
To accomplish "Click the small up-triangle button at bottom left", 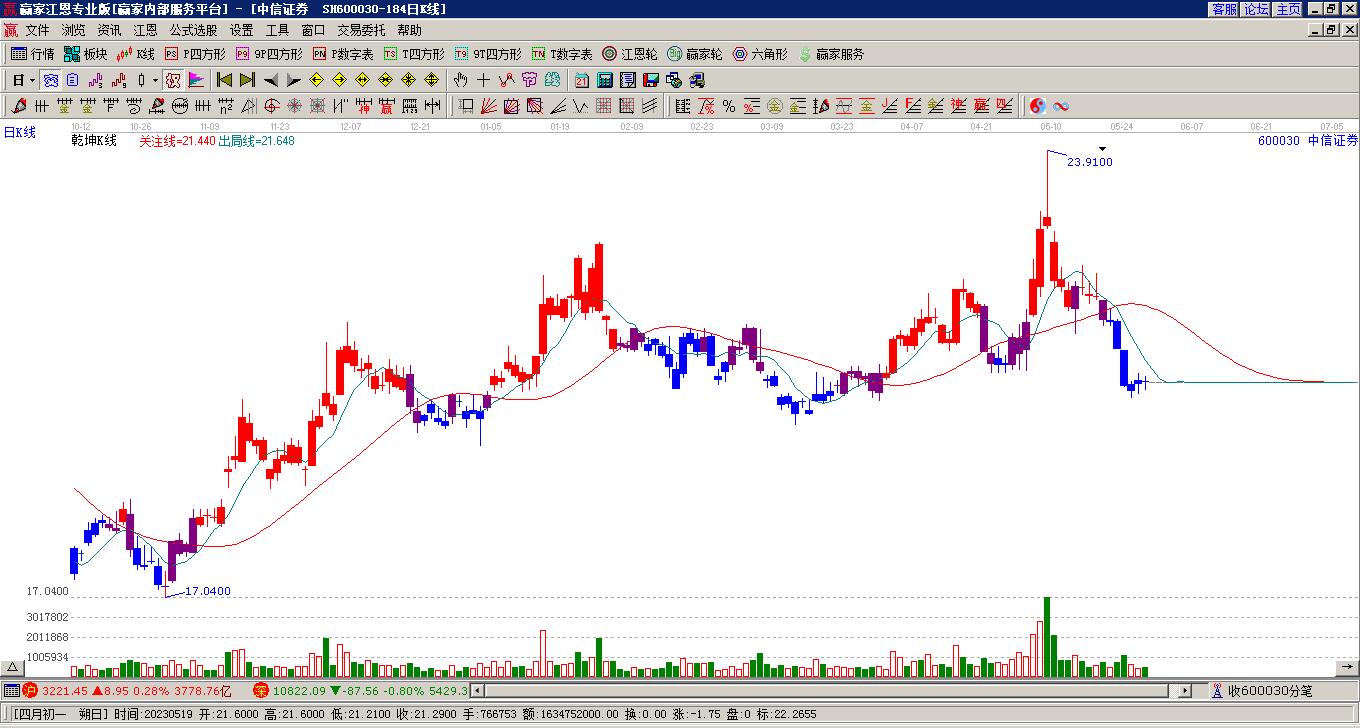I will [12, 667].
